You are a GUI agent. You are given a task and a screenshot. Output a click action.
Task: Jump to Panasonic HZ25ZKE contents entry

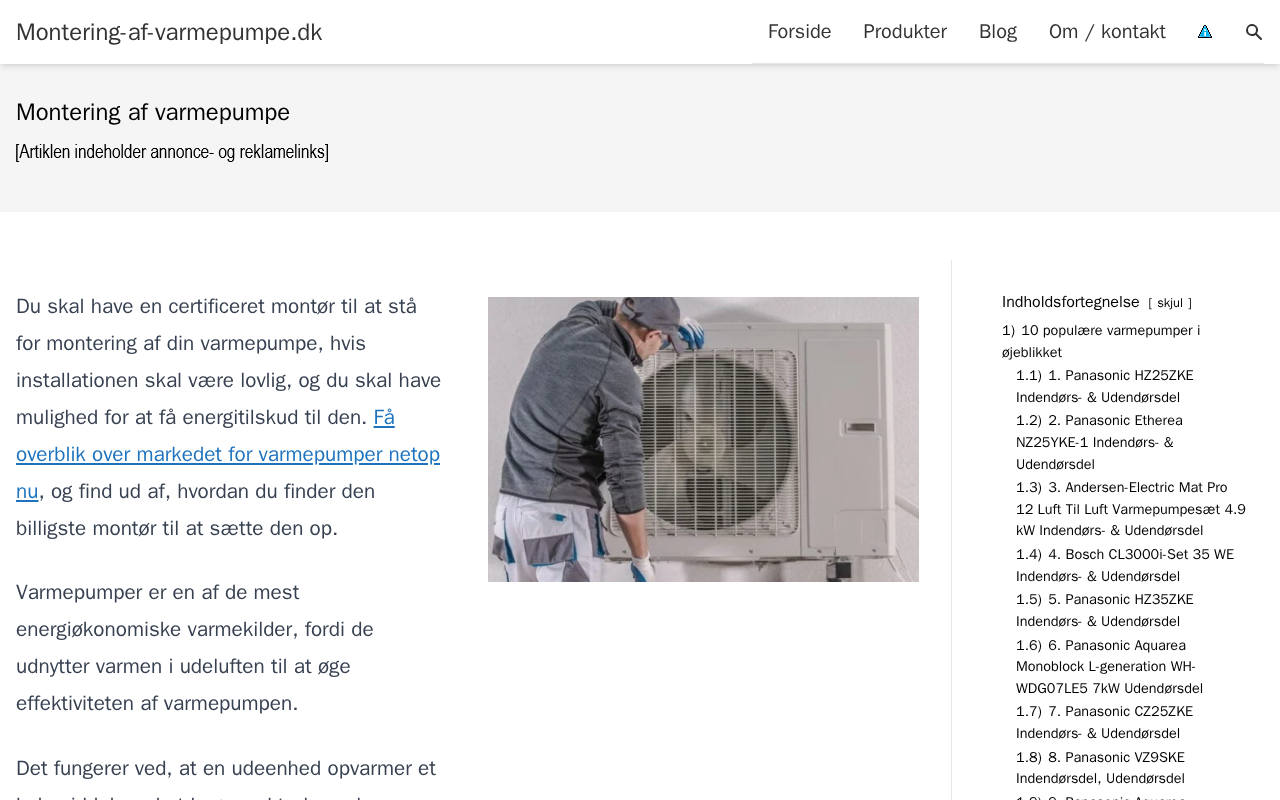pyautogui.click(x=1105, y=386)
